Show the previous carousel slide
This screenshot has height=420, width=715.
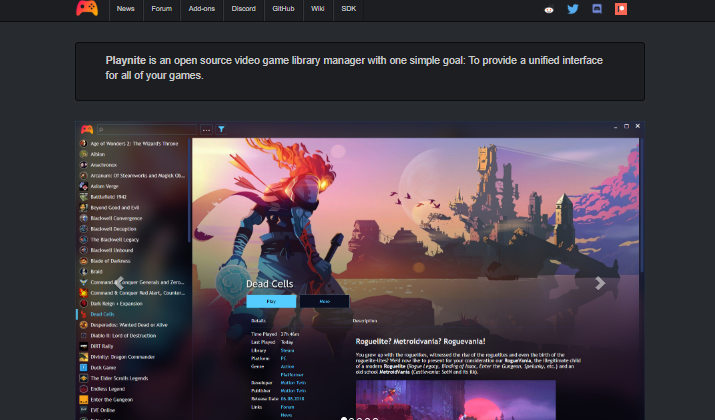[119, 283]
